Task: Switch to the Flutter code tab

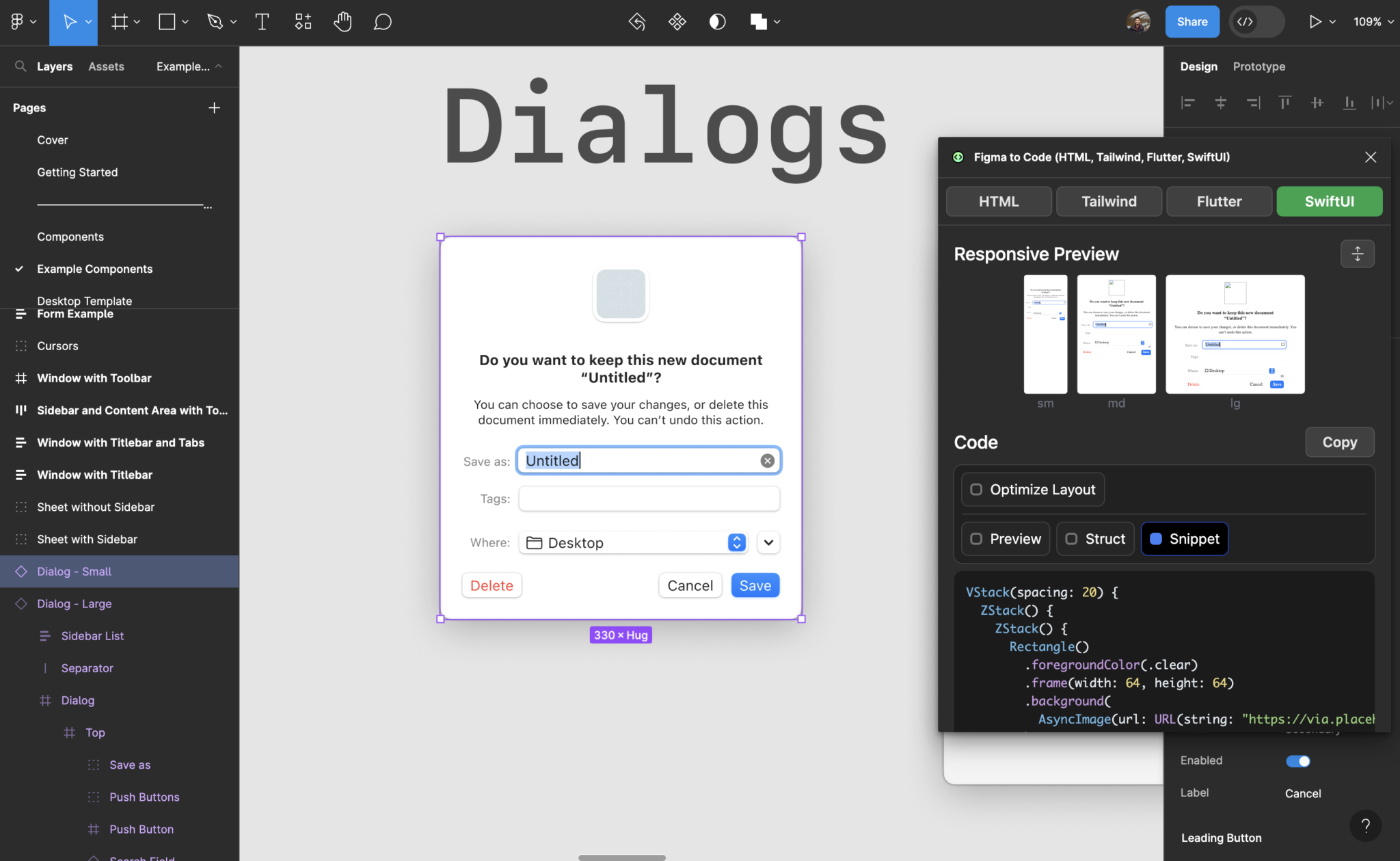Action: tap(1219, 202)
